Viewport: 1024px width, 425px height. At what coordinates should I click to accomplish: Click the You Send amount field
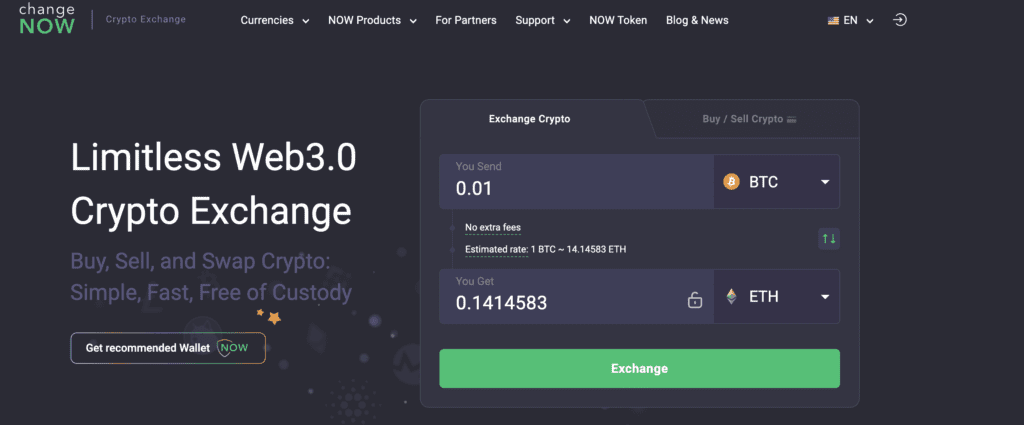576,181
